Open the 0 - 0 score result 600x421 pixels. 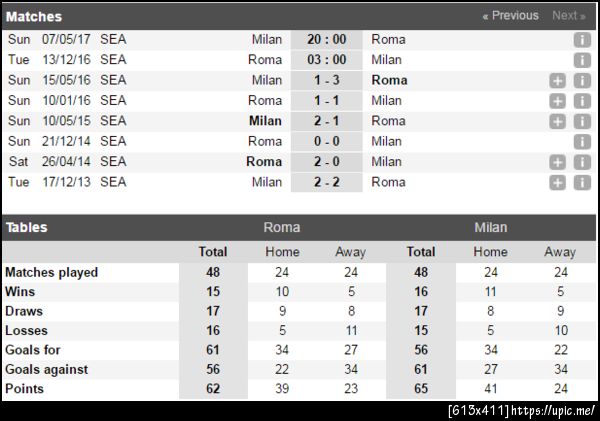[x=326, y=141]
